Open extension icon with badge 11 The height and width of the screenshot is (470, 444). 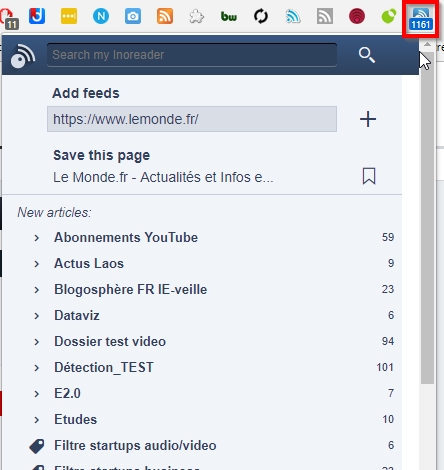[8, 19]
